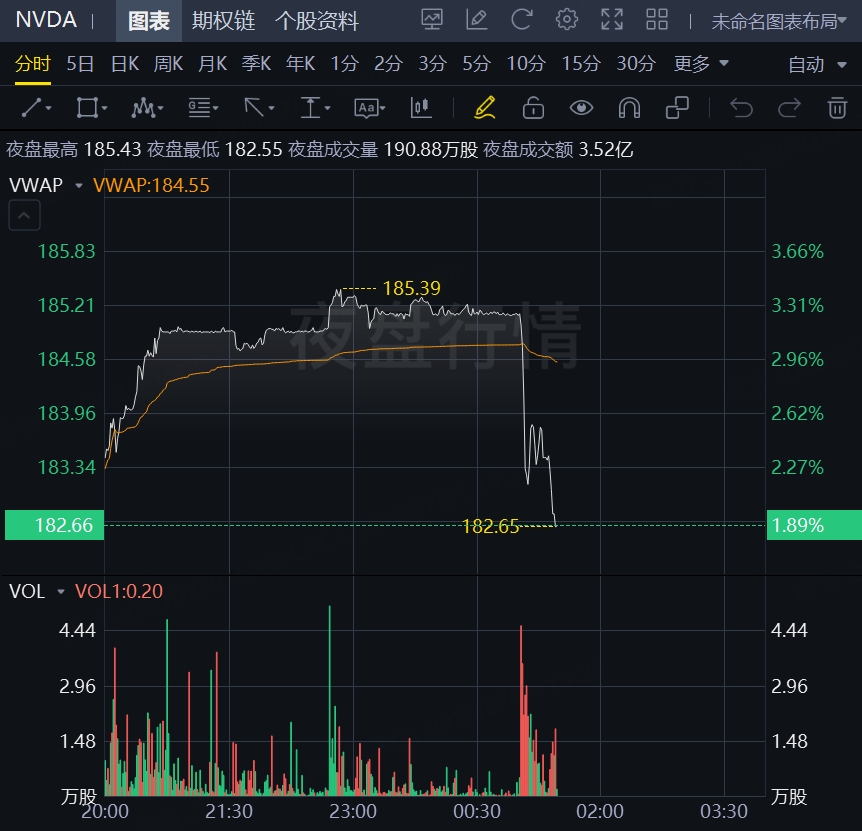Activate the yellow pencil continuous drawing mode
This screenshot has height=831, width=862.
[x=485, y=108]
